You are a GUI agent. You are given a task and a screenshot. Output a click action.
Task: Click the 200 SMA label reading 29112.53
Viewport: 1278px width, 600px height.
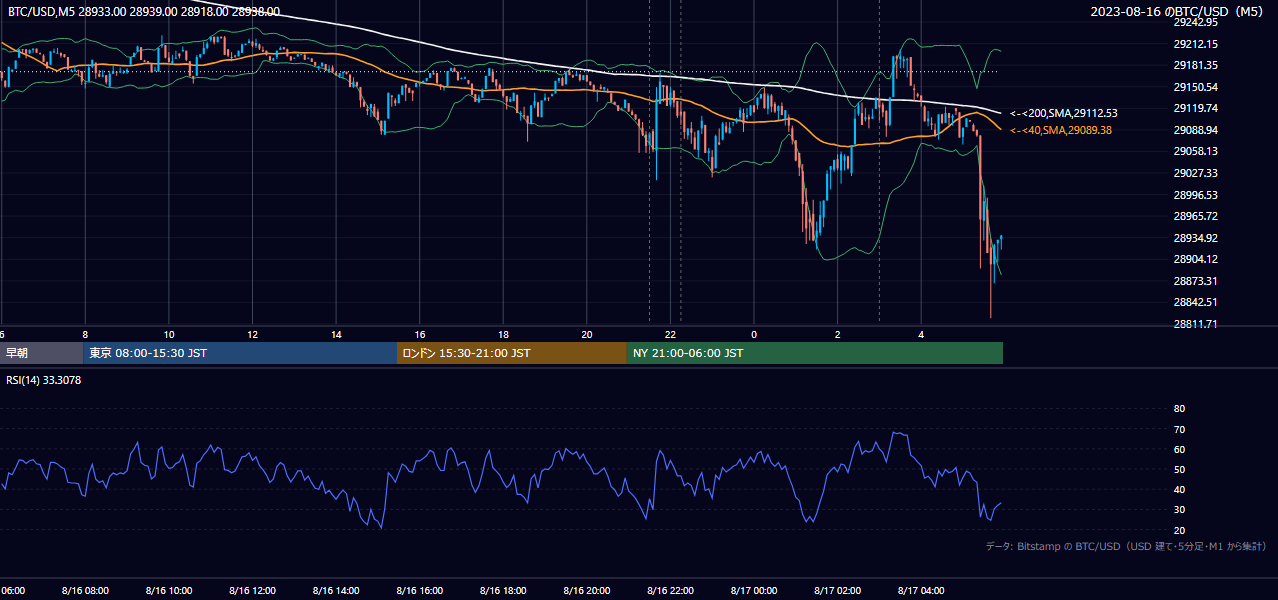[x=1064, y=113]
